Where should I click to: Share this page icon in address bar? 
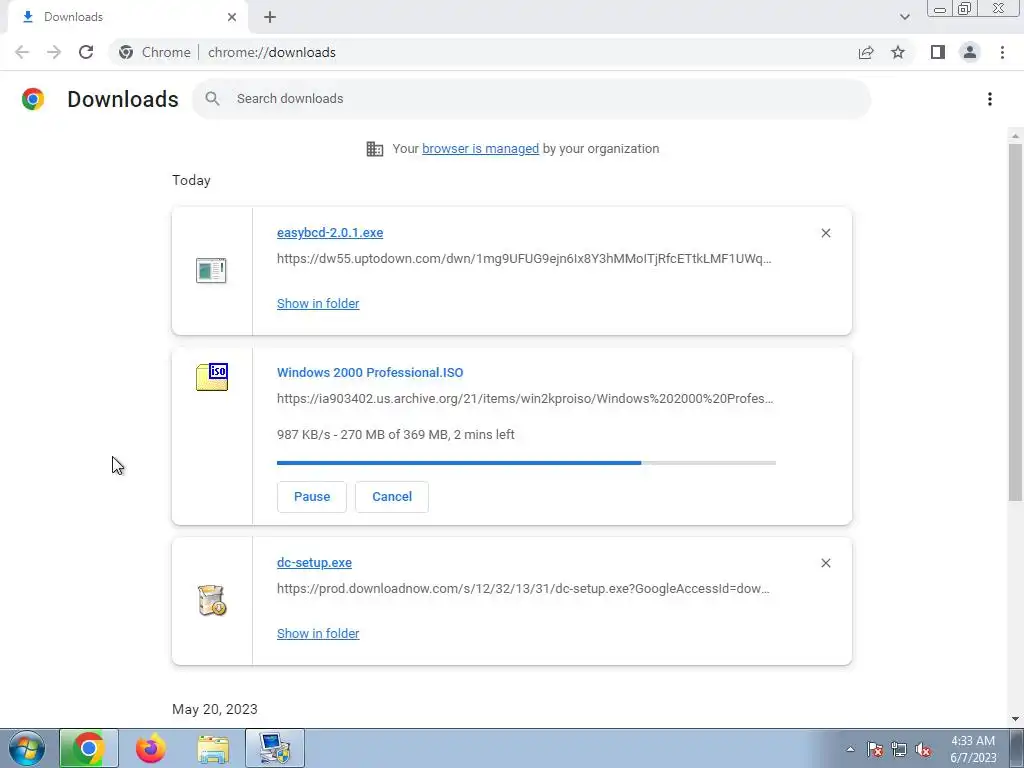[x=866, y=52]
